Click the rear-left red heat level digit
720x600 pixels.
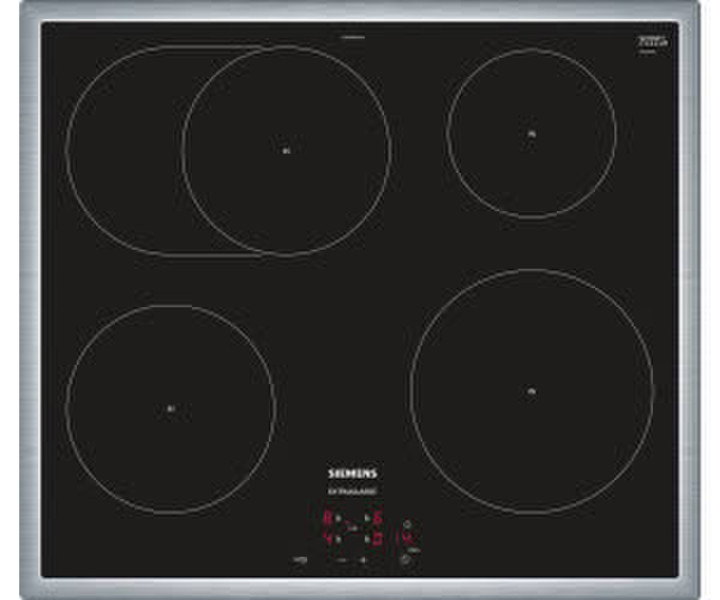[327, 518]
